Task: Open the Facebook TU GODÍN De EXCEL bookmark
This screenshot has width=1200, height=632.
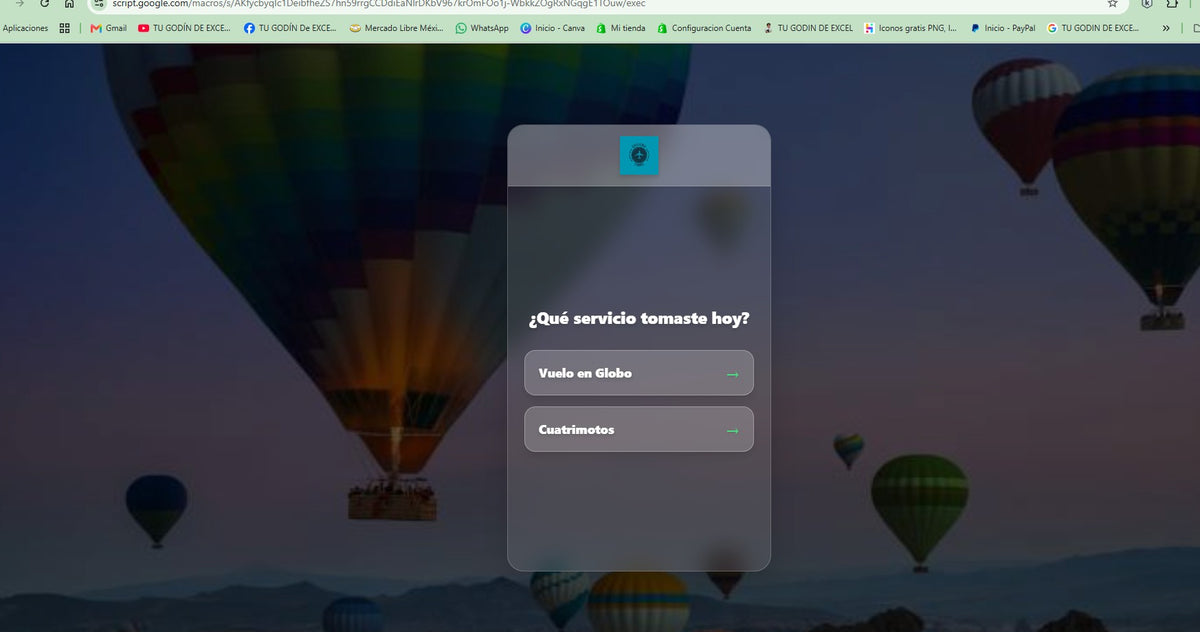Action: pyautogui.click(x=290, y=28)
